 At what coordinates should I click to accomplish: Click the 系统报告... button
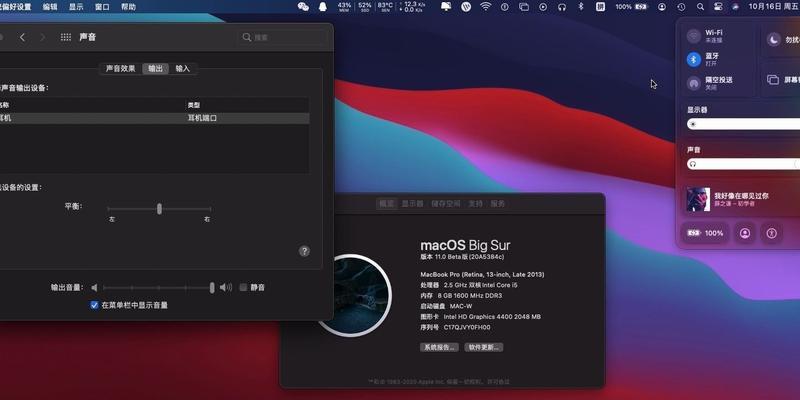(439, 347)
